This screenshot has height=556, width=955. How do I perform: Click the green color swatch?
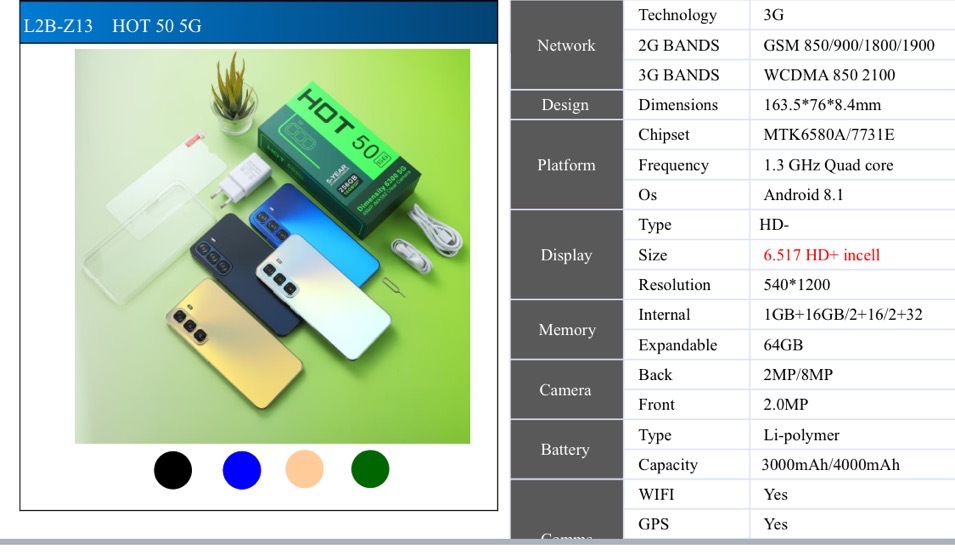(370, 469)
